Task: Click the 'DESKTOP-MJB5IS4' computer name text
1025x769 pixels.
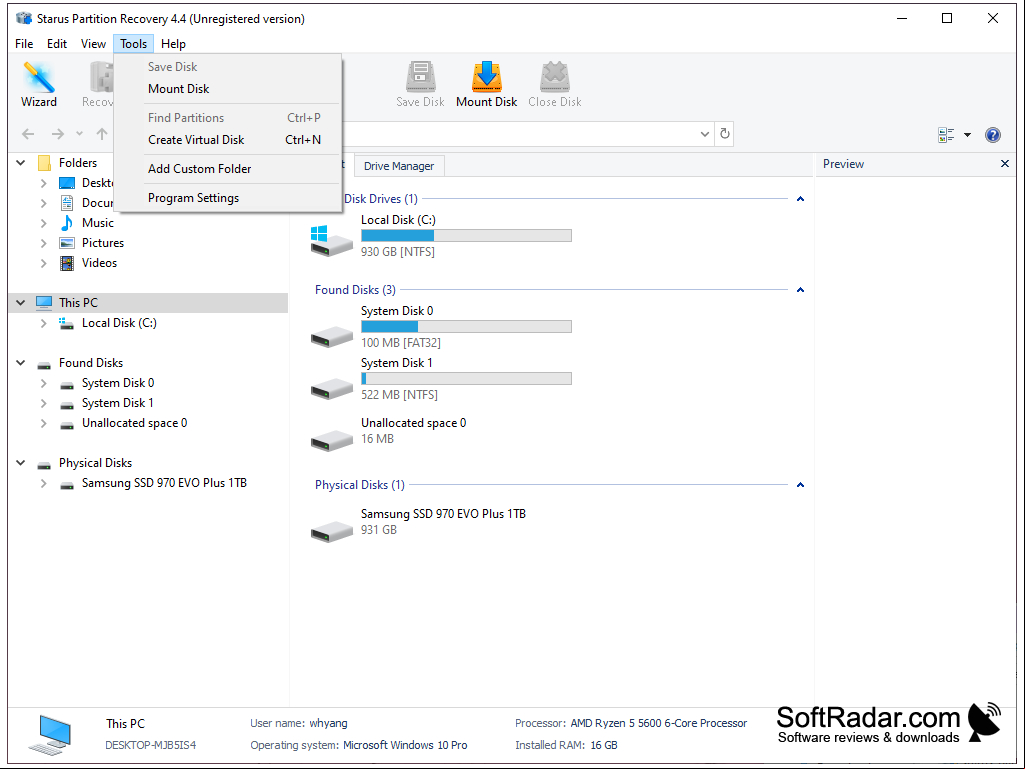Action: pos(151,745)
